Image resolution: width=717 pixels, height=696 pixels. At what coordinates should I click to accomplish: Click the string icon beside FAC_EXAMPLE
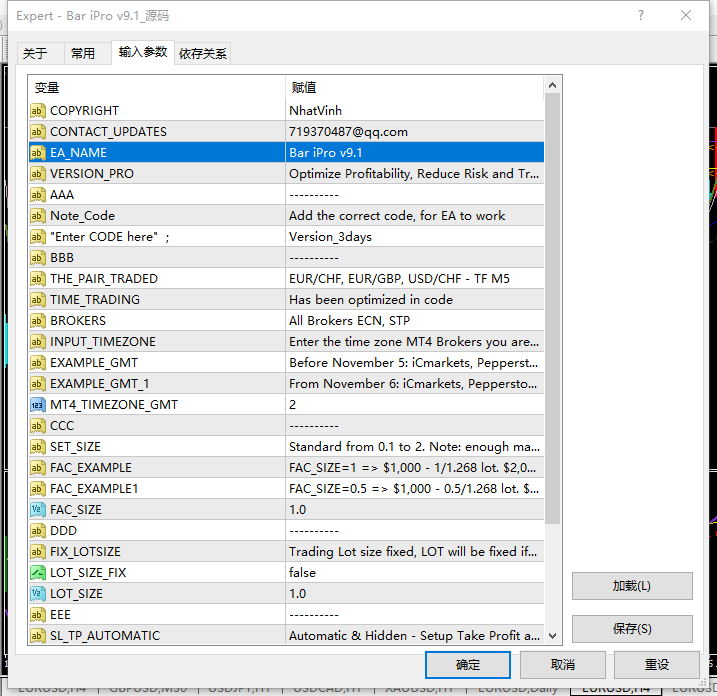pyautogui.click(x=38, y=468)
